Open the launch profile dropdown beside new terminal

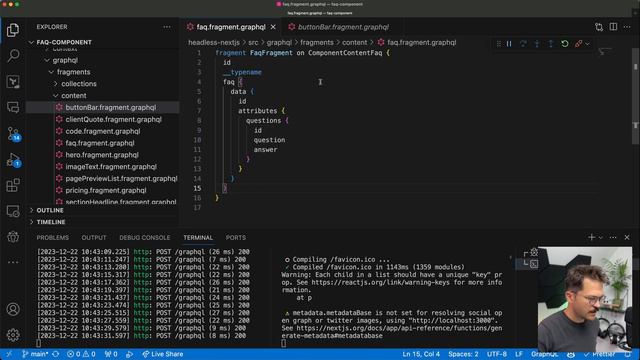pyautogui.click(x=601, y=238)
